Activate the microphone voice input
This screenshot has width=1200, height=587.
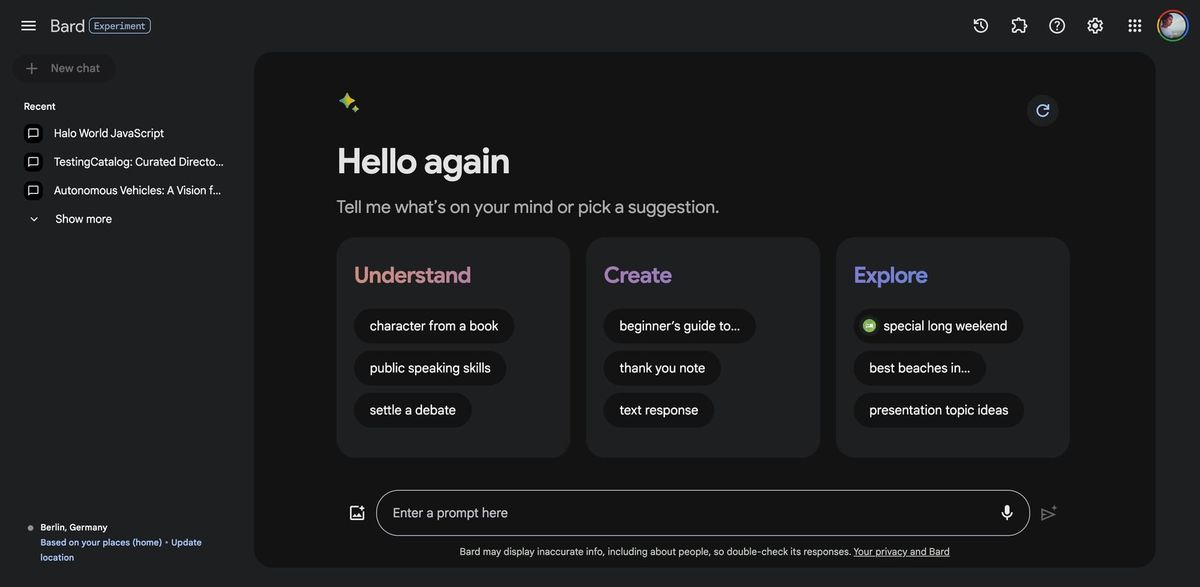click(x=1007, y=513)
